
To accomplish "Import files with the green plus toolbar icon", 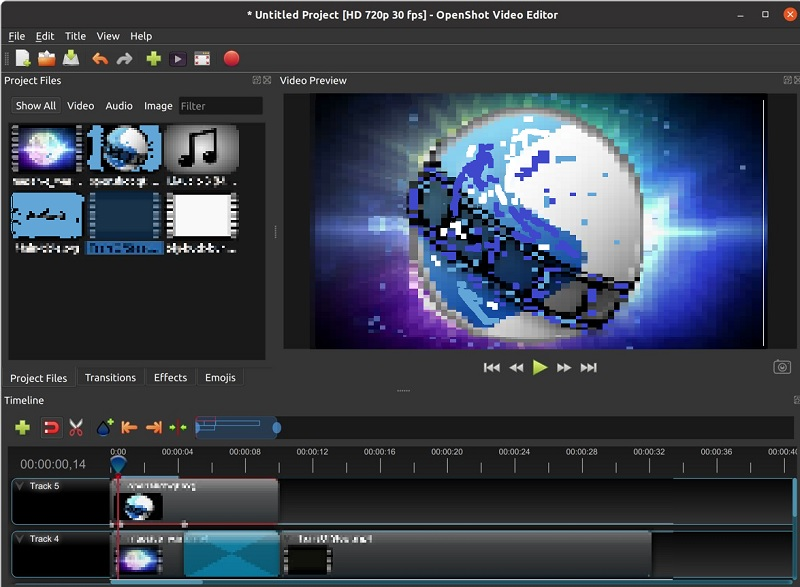I will click(x=154, y=59).
